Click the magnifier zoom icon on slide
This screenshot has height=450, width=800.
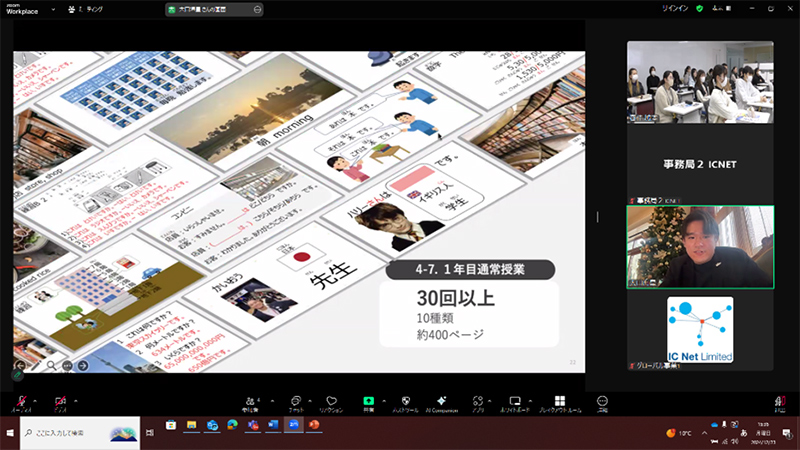pos(52,365)
